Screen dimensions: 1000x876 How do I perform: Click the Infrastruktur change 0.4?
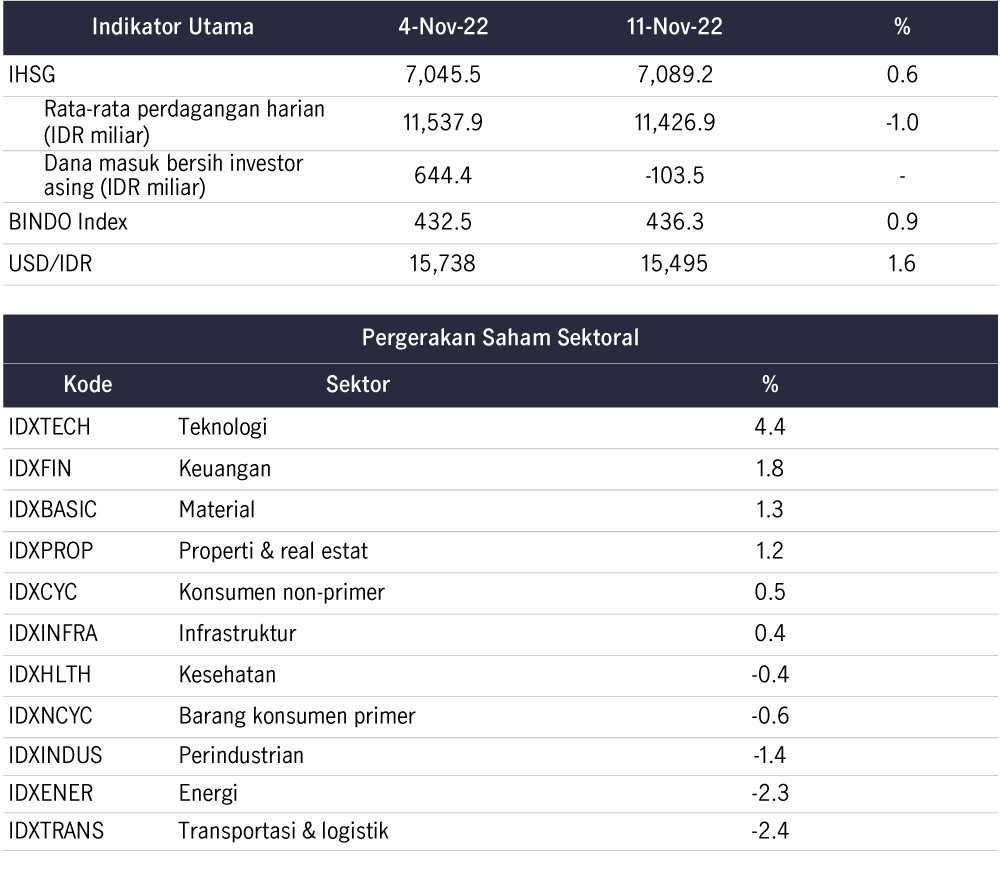pyautogui.click(x=770, y=634)
